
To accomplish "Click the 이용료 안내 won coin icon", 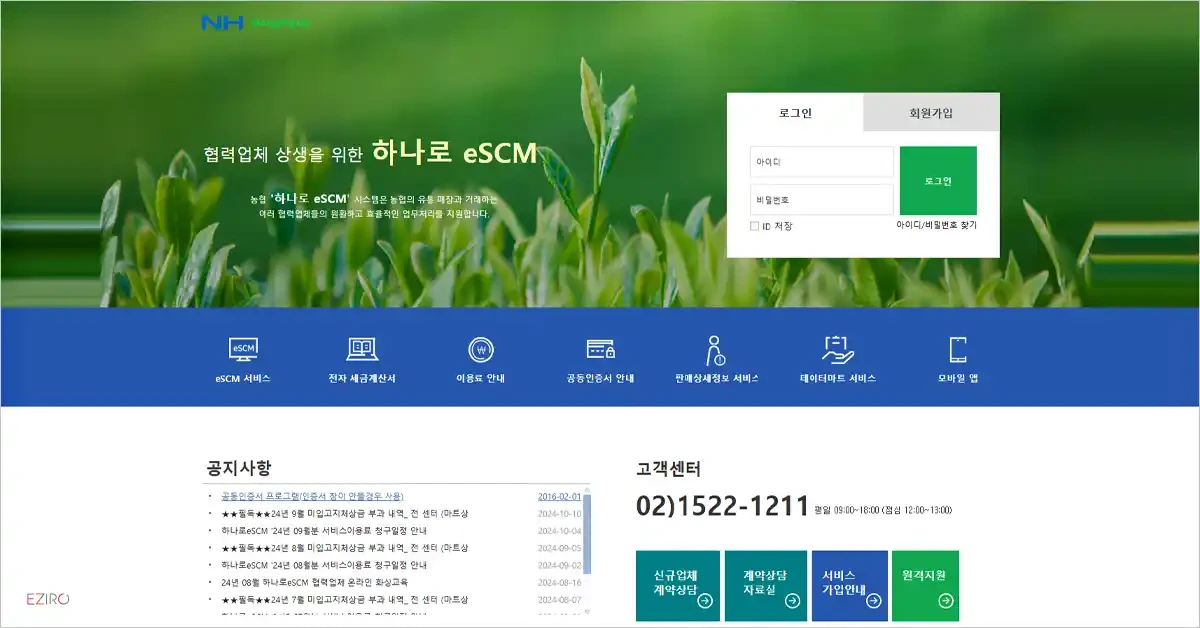I will [481, 350].
